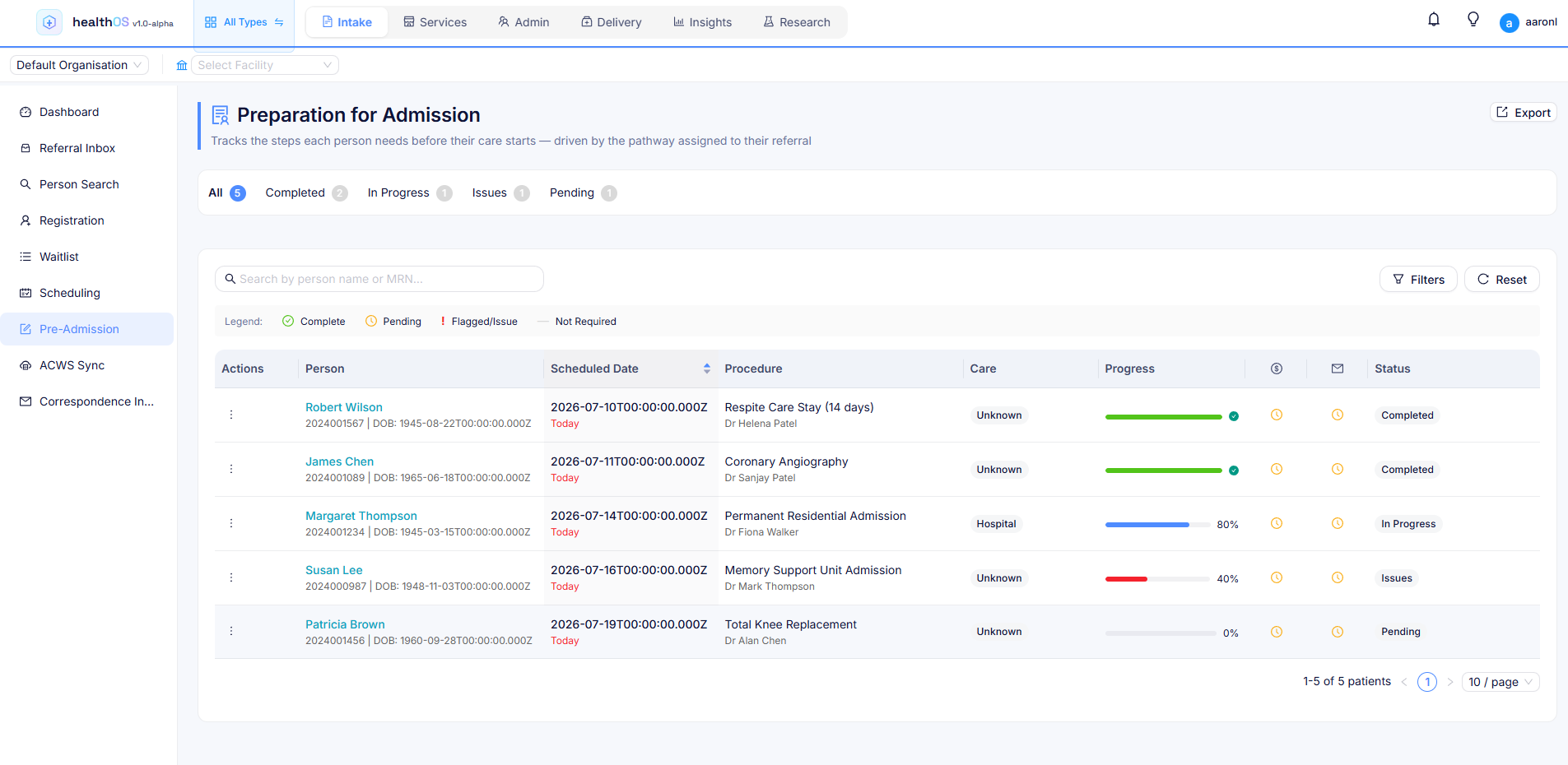The image size is (1568, 765).
Task: Focus the person name or MRN search field
Action: point(379,279)
